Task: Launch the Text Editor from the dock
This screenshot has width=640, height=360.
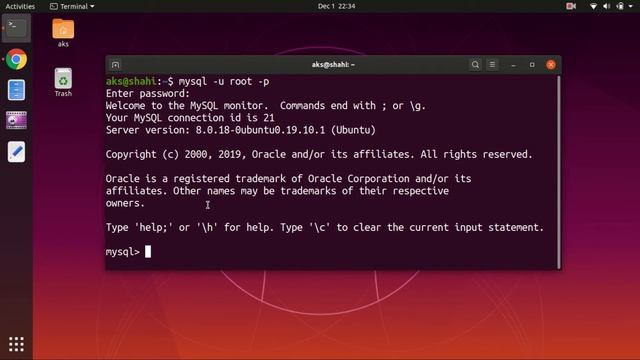Action: (x=16, y=152)
